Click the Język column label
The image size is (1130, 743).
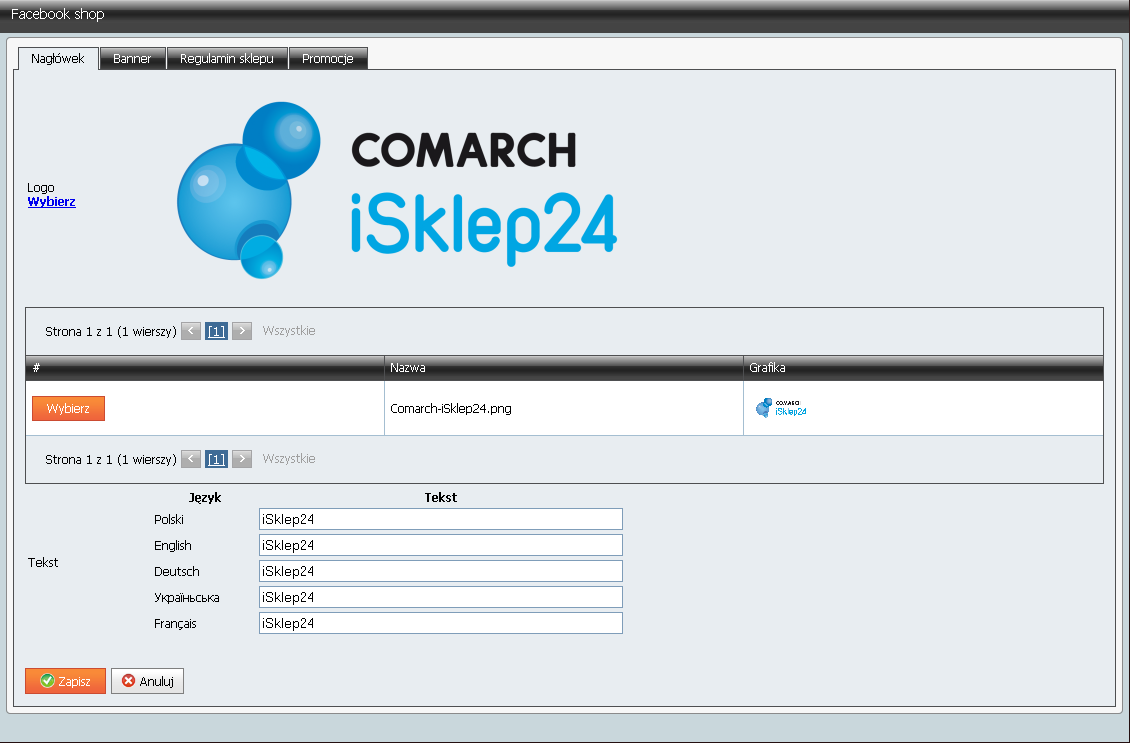point(205,497)
